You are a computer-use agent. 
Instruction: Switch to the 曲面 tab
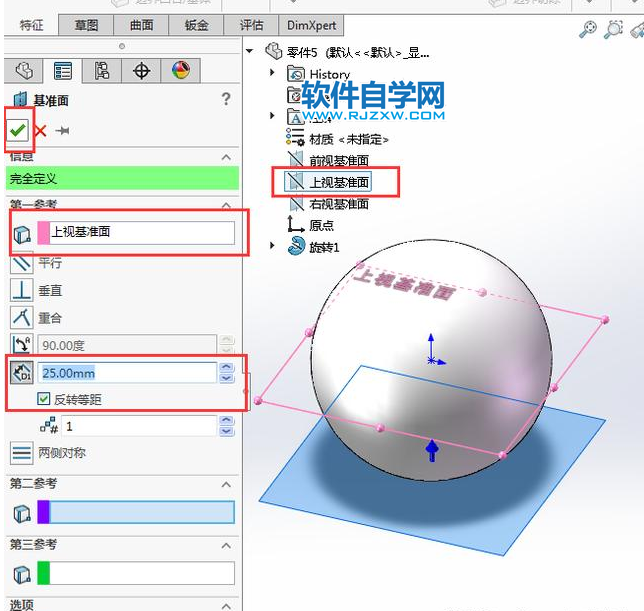pos(141,25)
